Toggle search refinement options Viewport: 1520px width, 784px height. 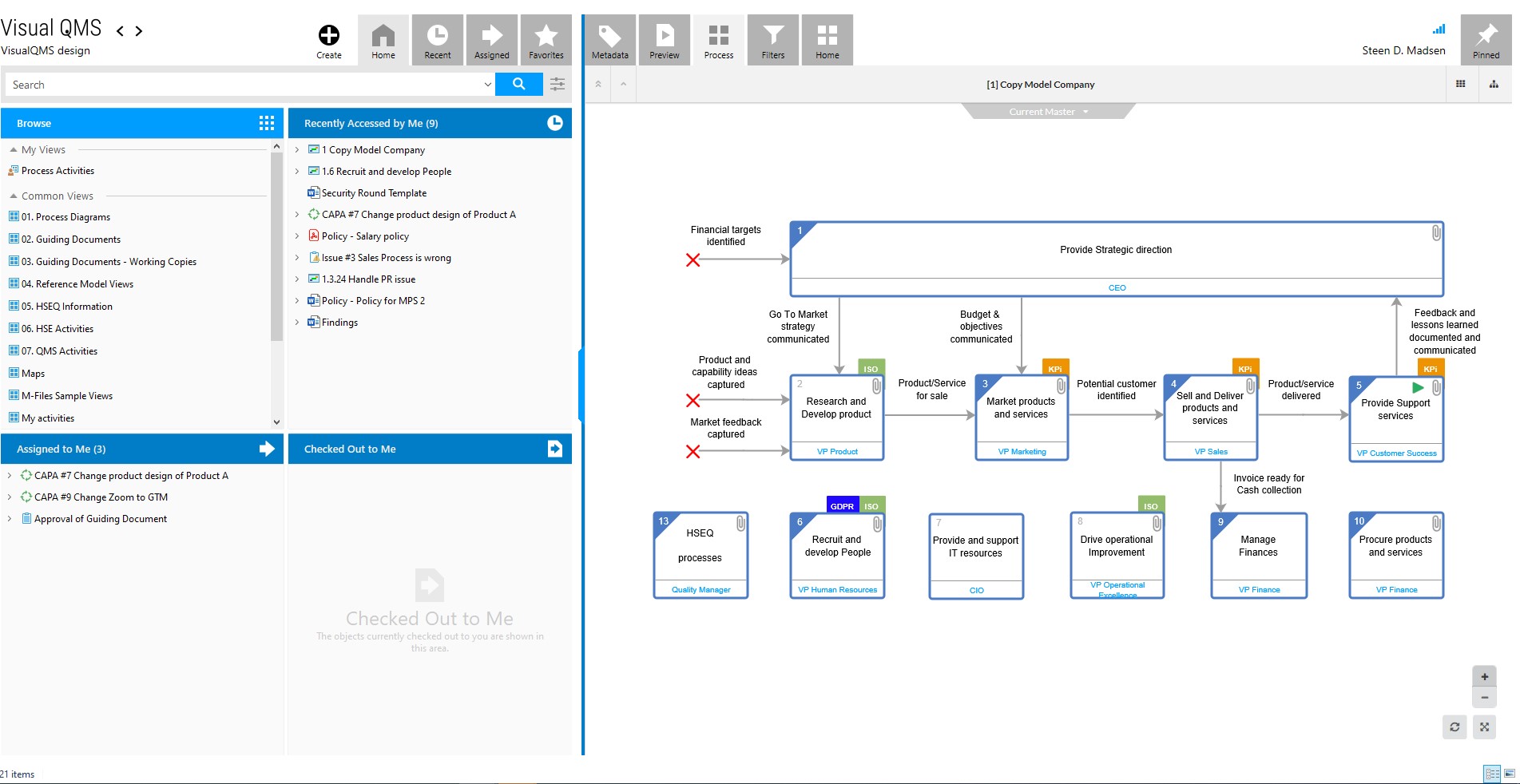pos(557,84)
